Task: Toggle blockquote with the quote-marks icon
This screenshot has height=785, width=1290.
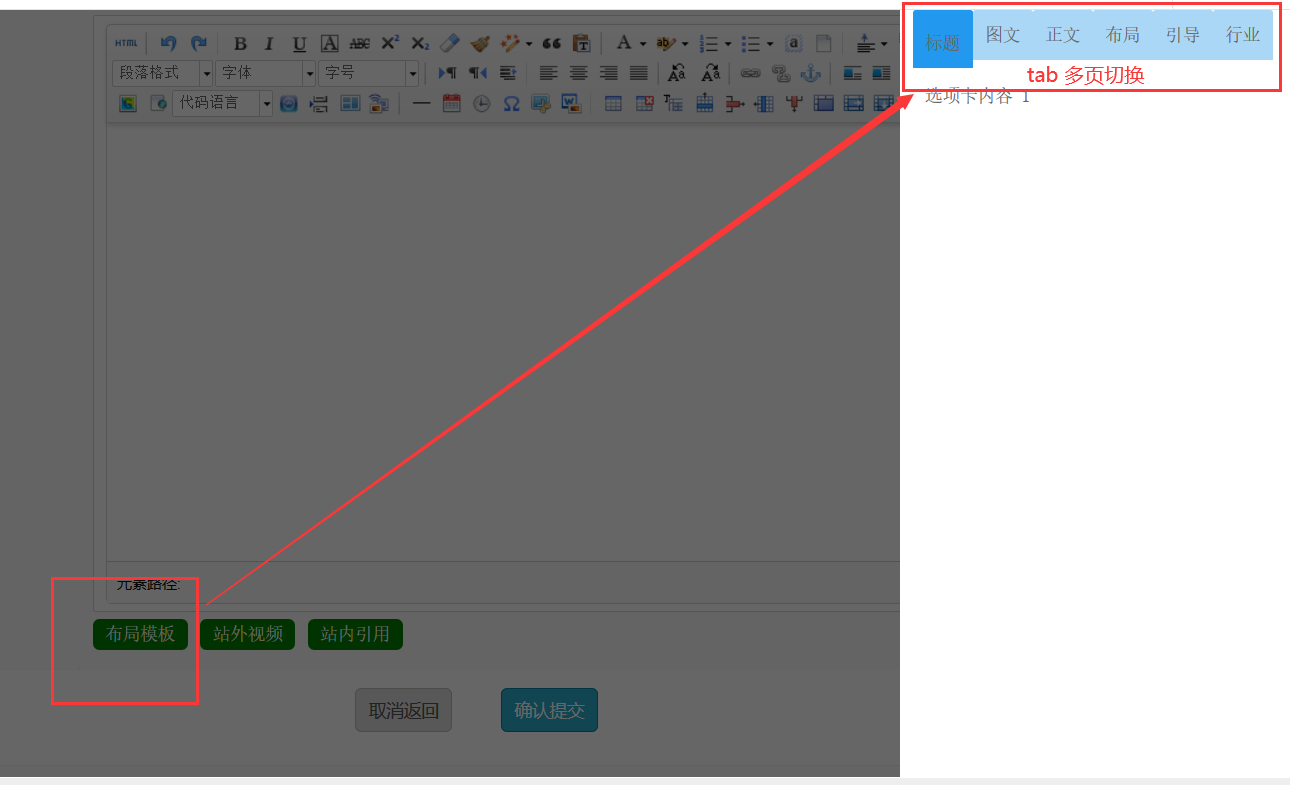Action: click(551, 43)
